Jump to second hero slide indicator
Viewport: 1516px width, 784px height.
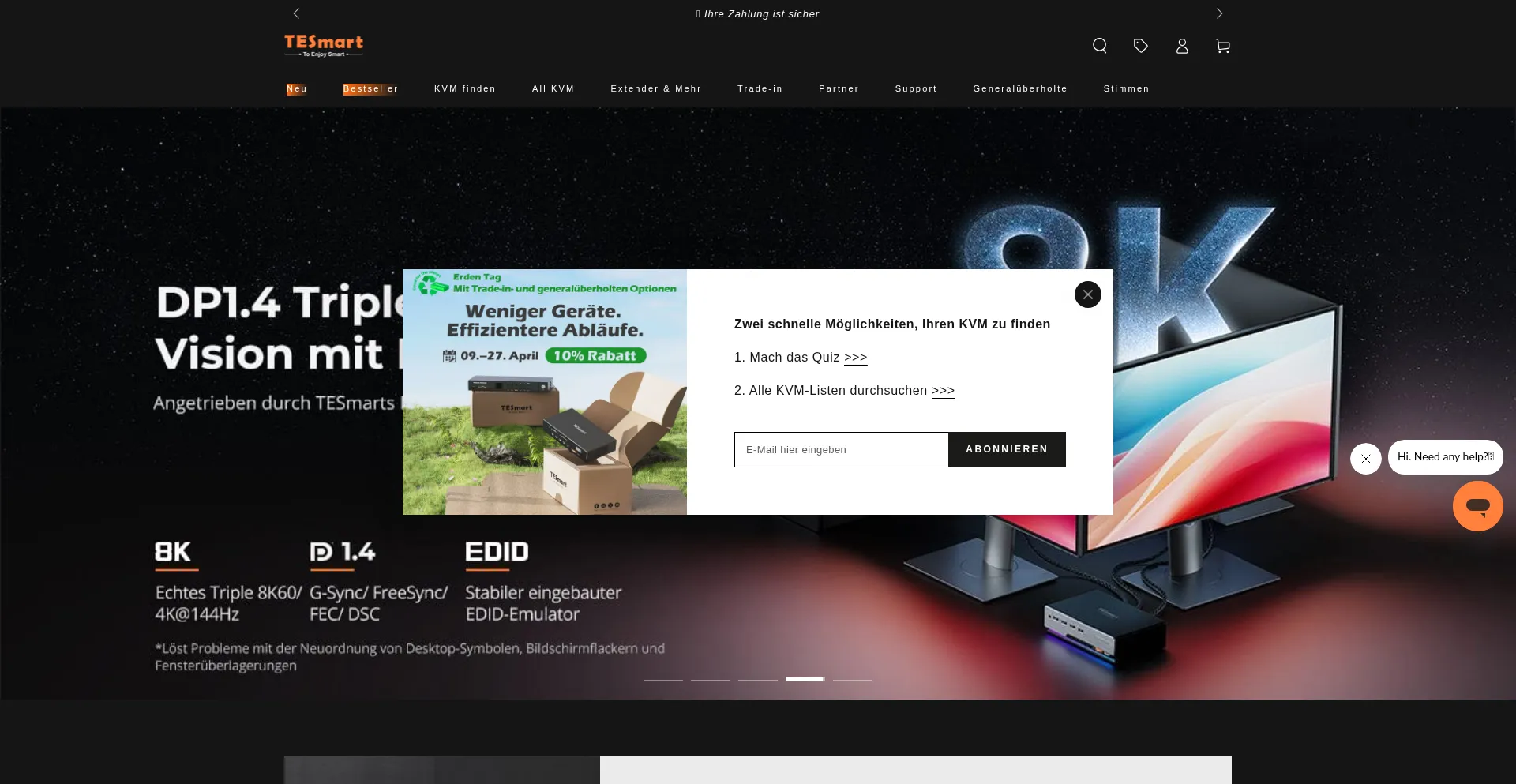(711, 680)
